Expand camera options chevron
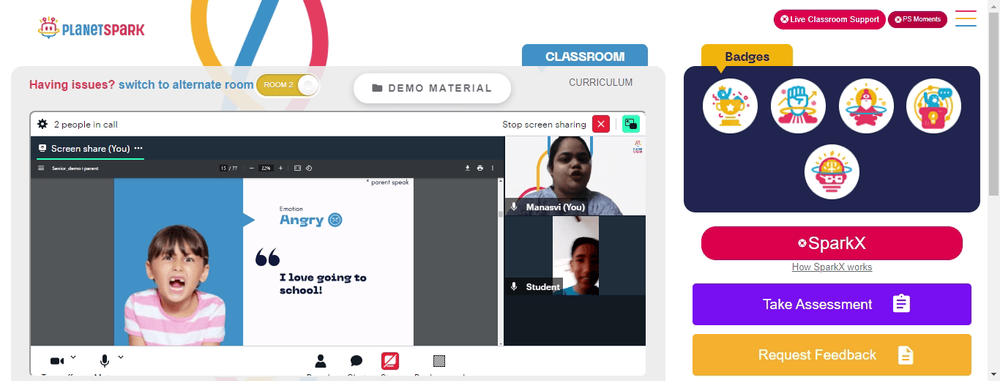Screen dimensions: 1000x381 click(73, 357)
